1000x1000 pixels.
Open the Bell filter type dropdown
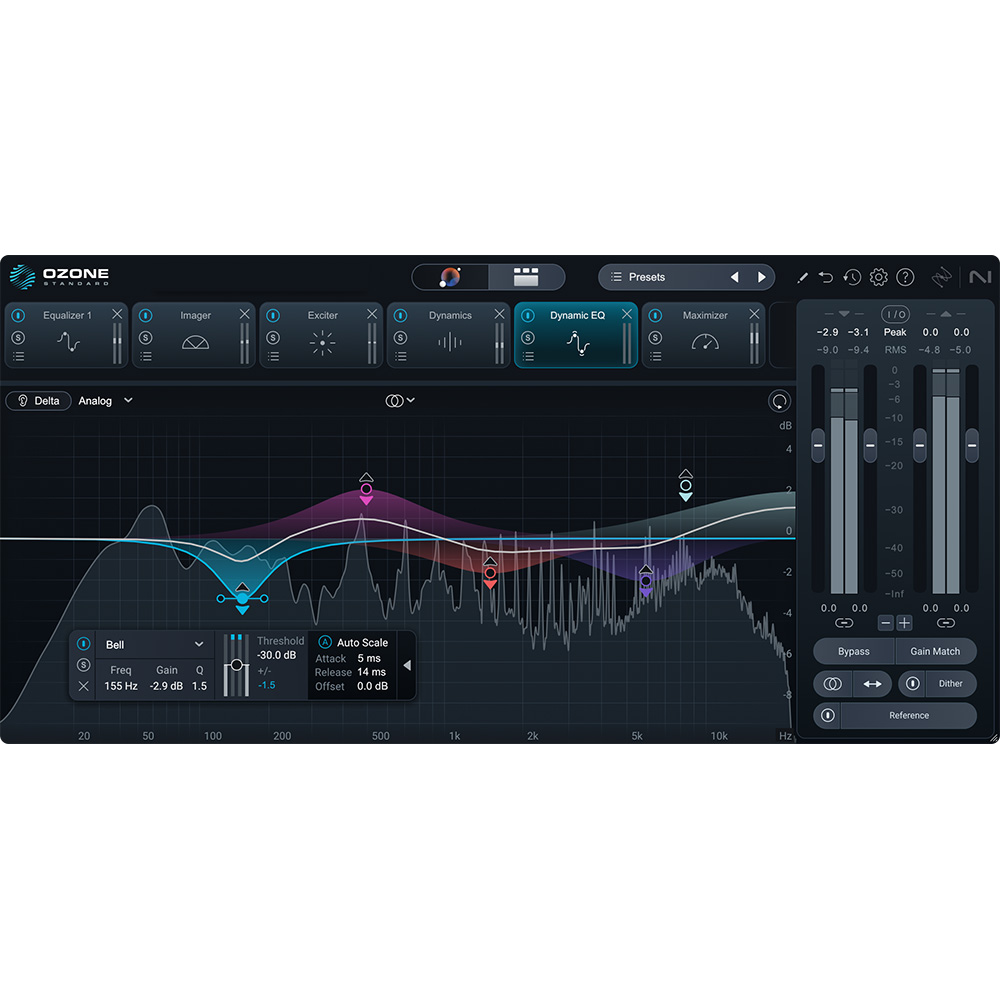click(154, 645)
